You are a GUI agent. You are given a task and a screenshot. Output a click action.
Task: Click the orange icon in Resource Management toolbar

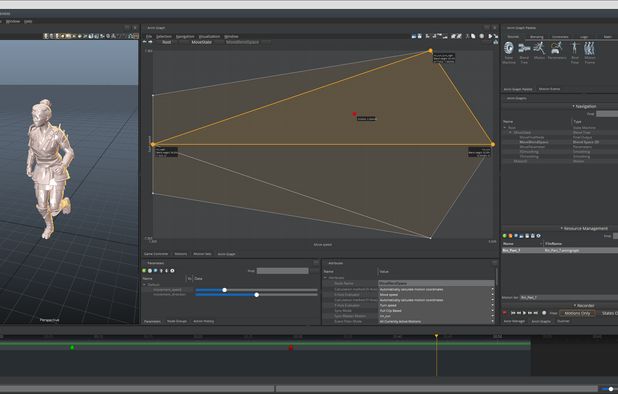pos(510,236)
